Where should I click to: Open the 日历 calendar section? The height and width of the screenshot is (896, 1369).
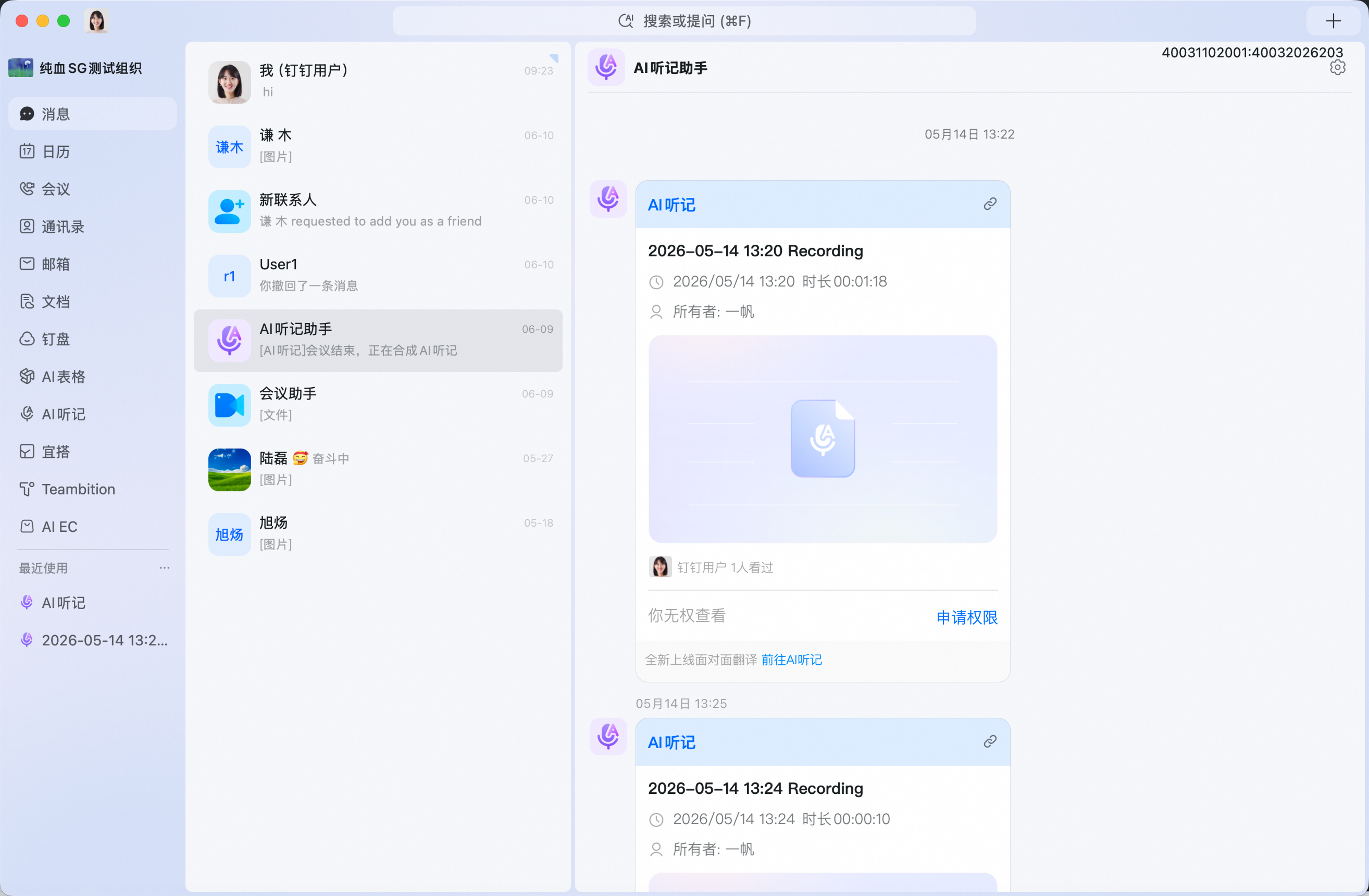tap(93, 151)
